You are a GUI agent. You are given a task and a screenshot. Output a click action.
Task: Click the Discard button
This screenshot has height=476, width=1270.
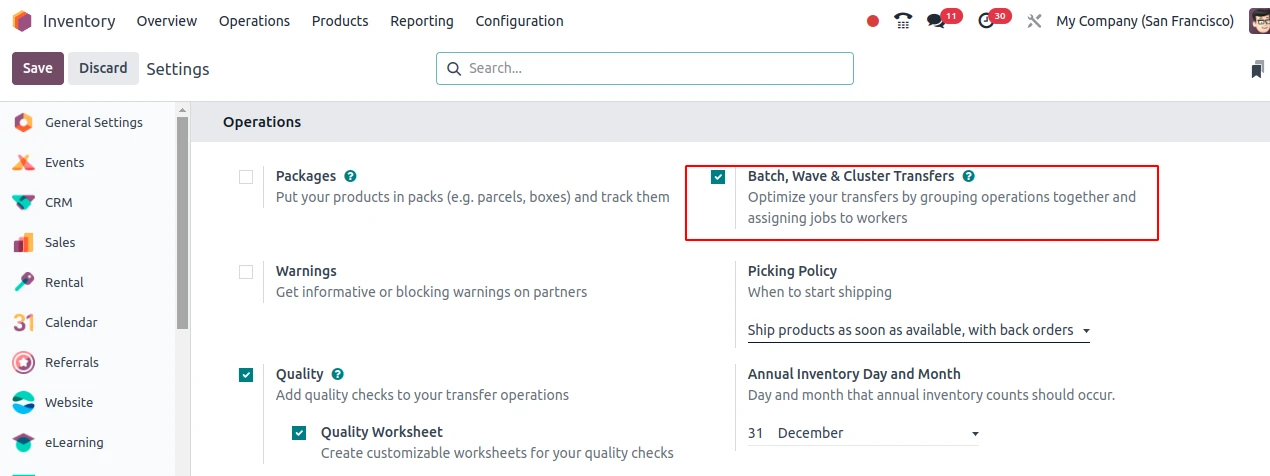click(x=103, y=68)
